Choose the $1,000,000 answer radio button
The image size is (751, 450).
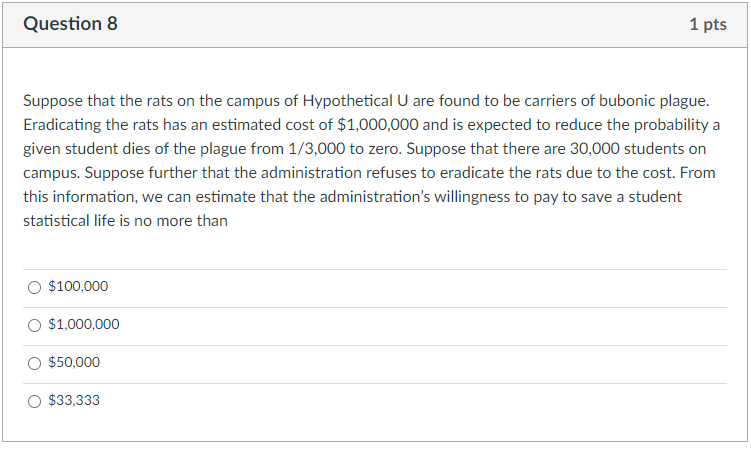[x=35, y=325]
